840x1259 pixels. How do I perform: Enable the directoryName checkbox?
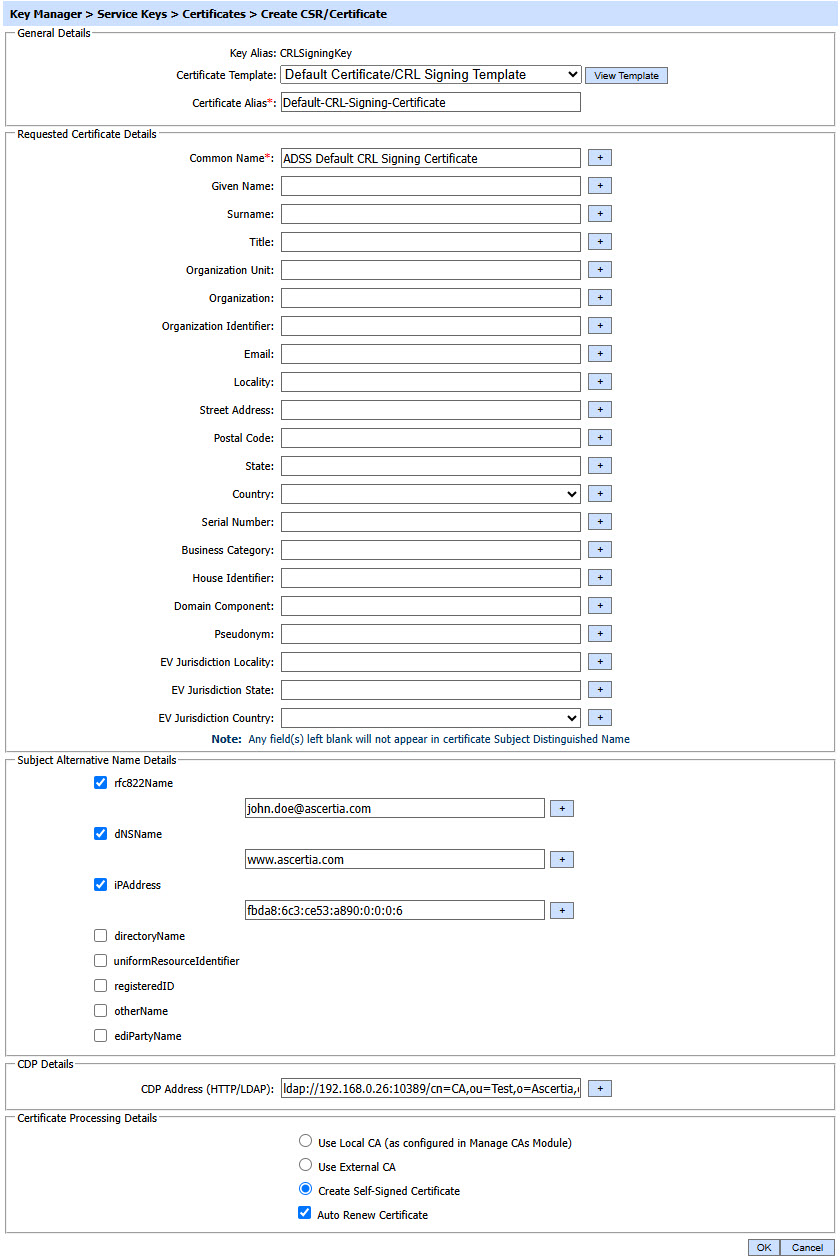(x=100, y=936)
